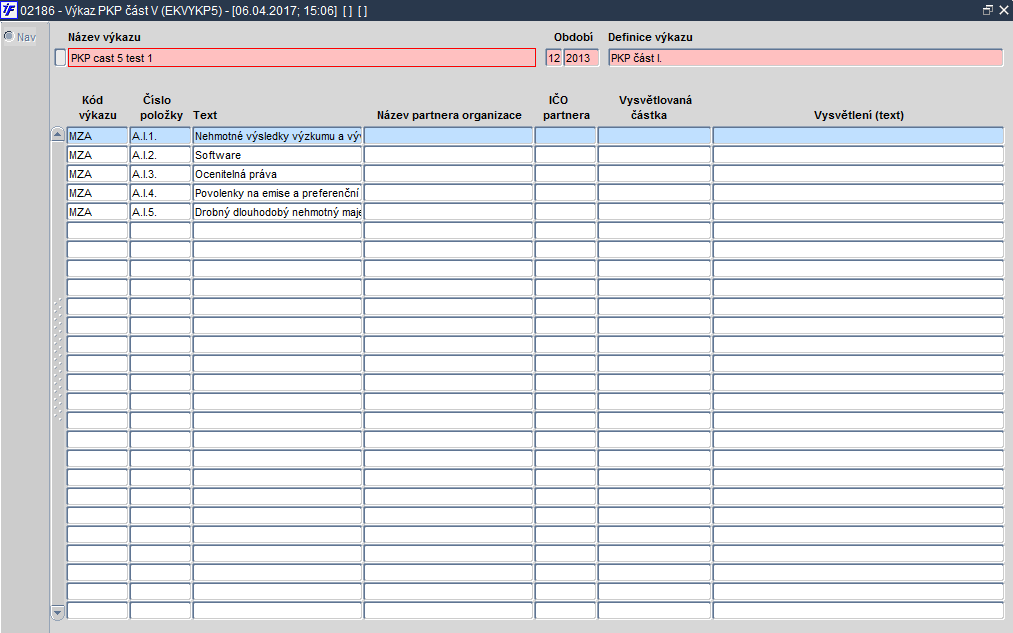Click the application icon in title bar
The width and height of the screenshot is (1013, 633).
pos(9,10)
